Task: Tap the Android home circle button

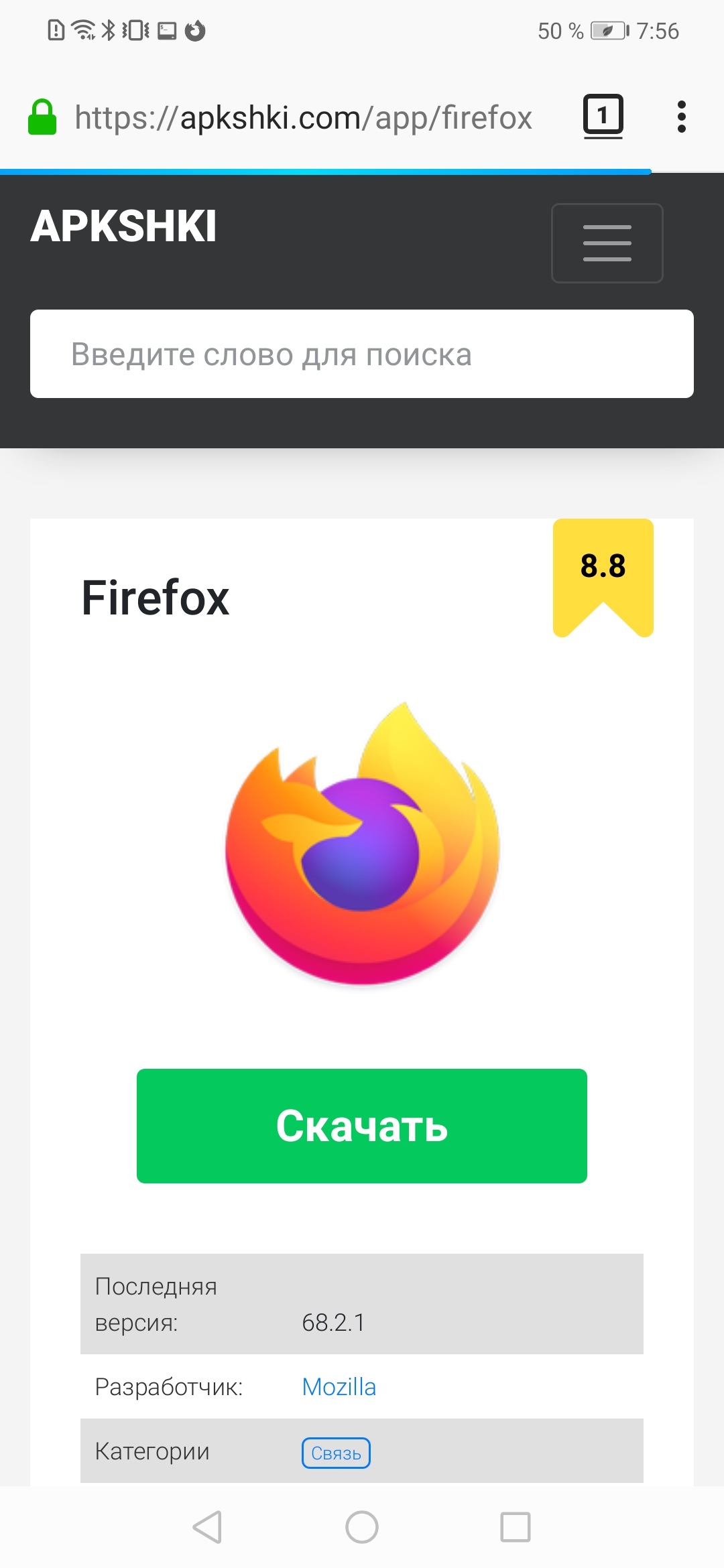Action: [362, 1527]
